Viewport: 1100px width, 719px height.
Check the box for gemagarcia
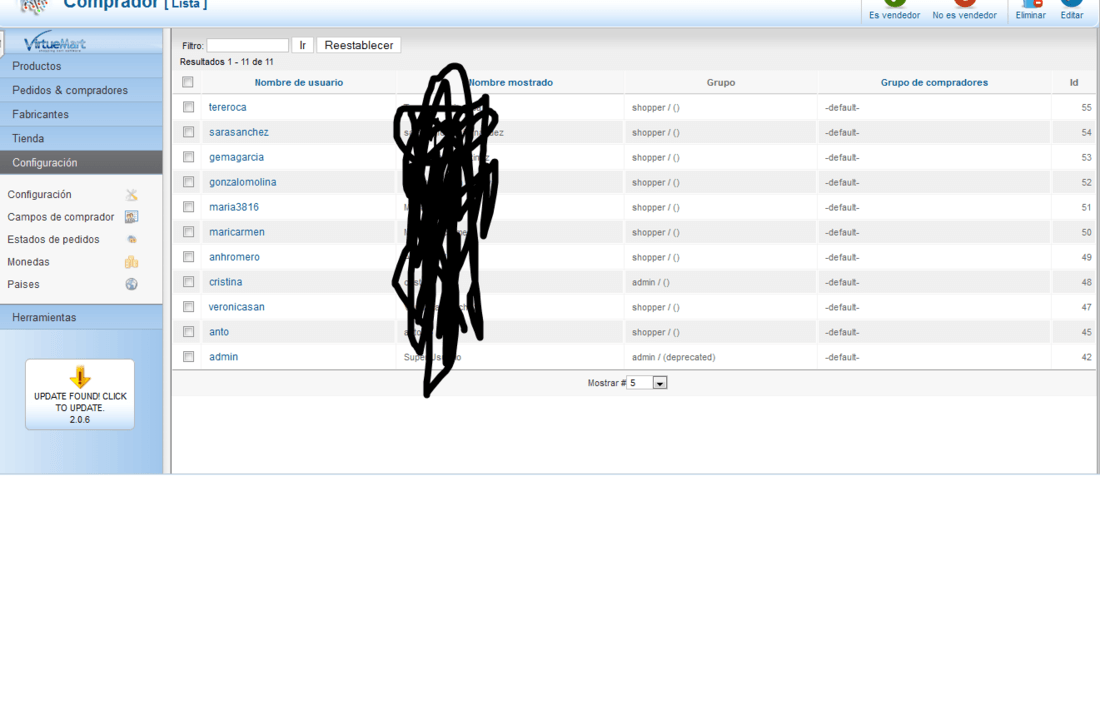coord(189,156)
